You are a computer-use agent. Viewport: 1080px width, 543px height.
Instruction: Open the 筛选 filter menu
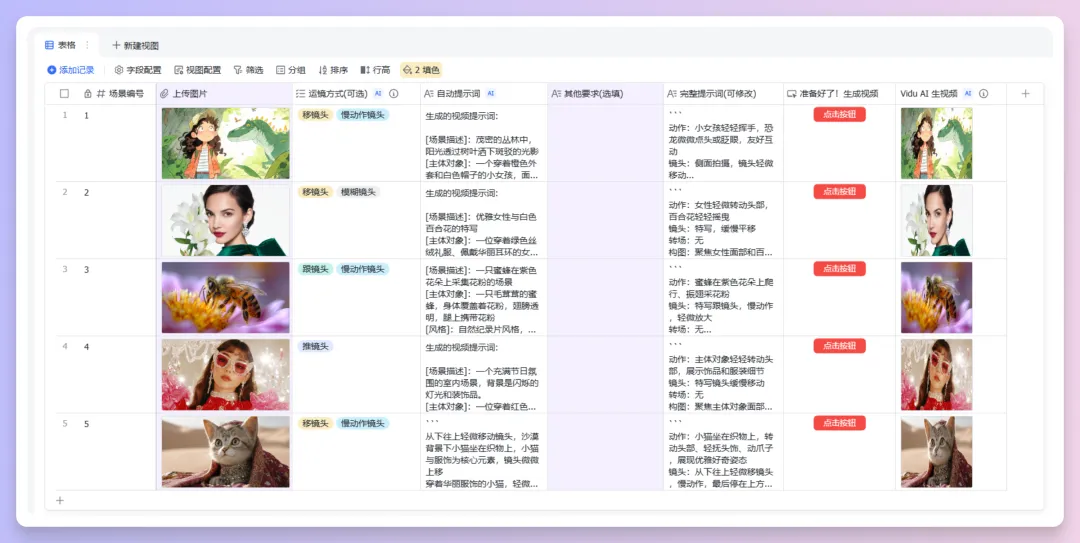[249, 70]
